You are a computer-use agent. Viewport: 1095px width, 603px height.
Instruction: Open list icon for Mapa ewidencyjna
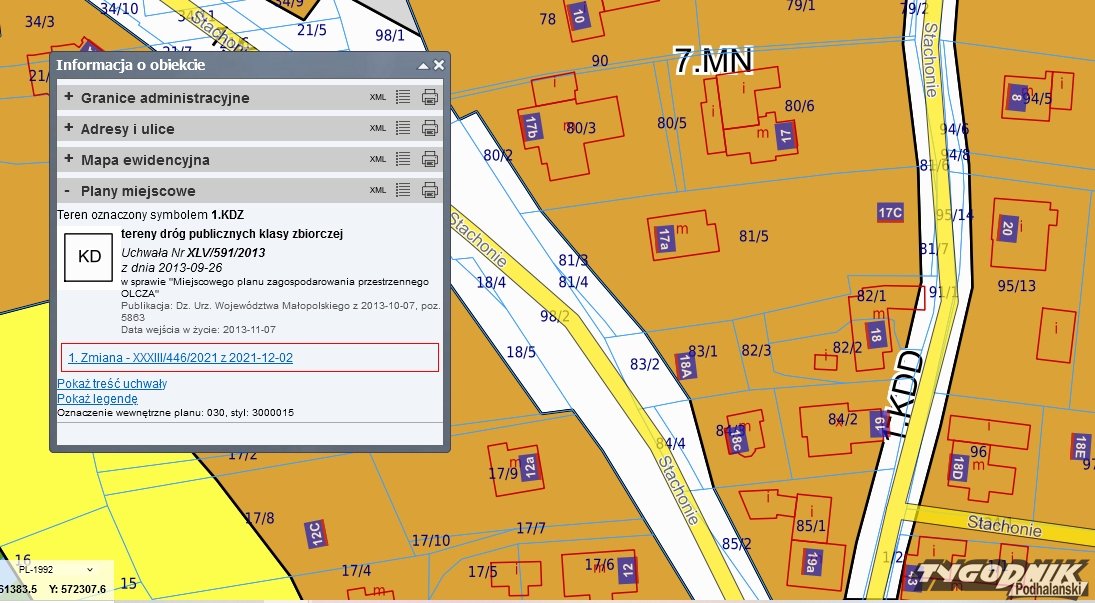(x=403, y=160)
